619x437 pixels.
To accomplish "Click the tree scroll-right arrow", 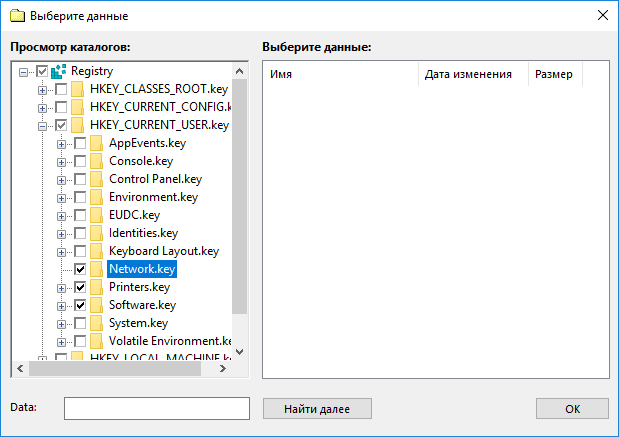I will coord(223,369).
